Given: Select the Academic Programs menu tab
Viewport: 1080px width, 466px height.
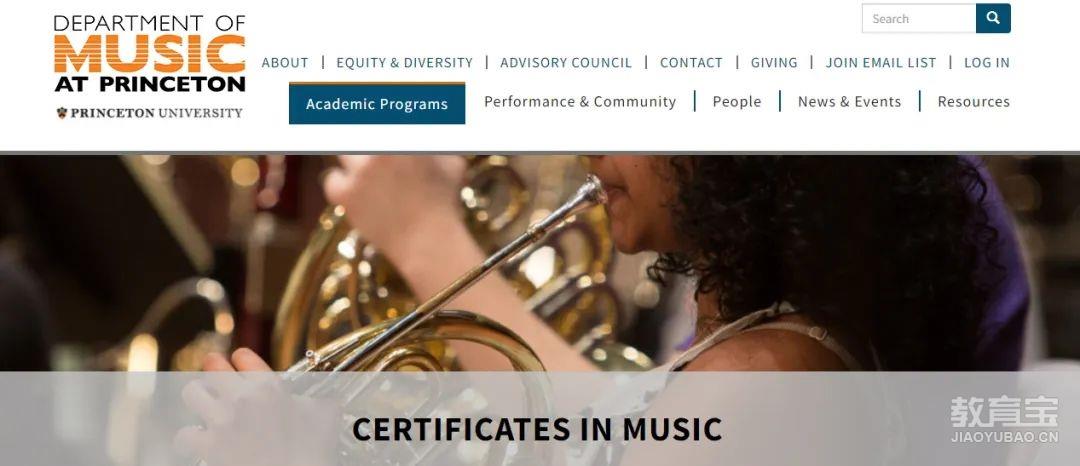Looking at the screenshot, I should coord(377,103).
